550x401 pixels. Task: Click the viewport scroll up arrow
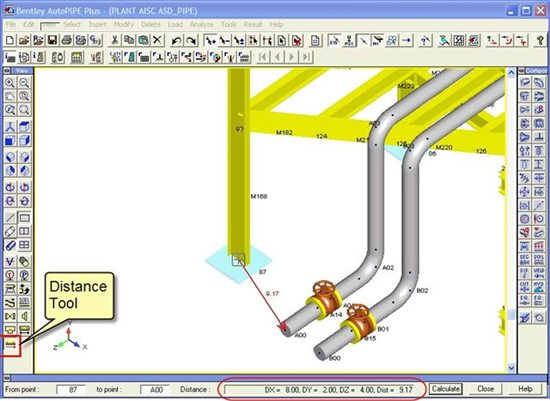point(511,73)
